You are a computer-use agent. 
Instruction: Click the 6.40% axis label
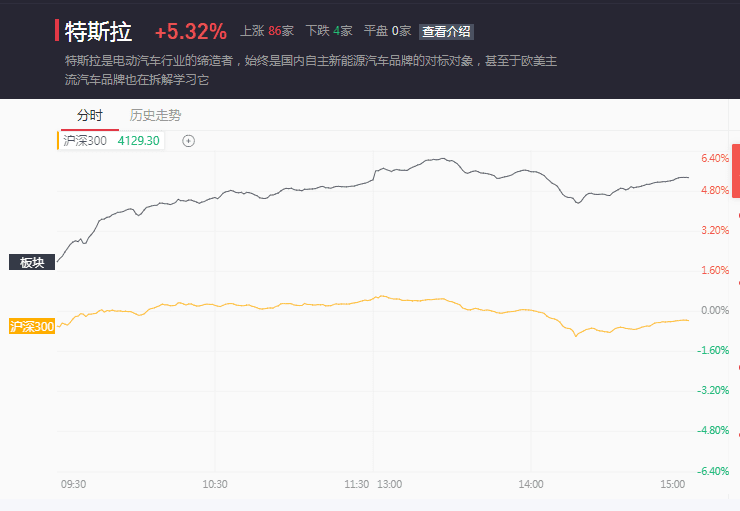(715, 158)
